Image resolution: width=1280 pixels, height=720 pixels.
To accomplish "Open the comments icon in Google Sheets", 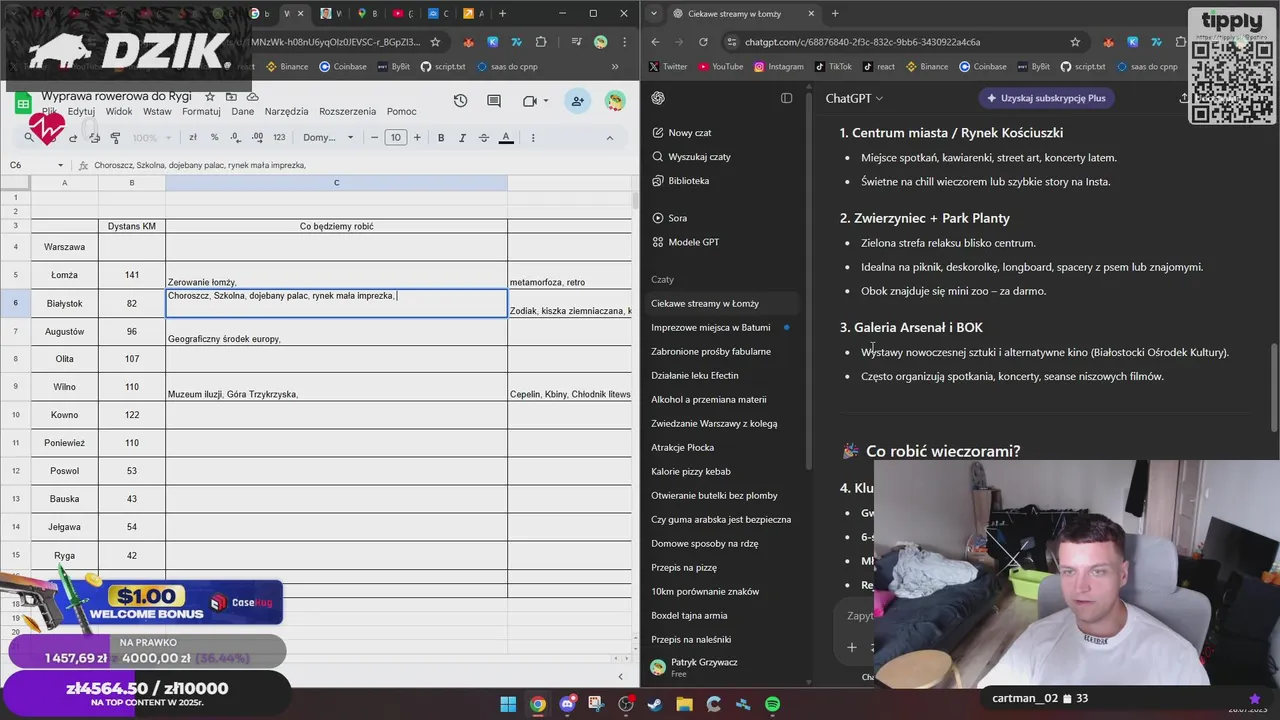I will point(494,101).
